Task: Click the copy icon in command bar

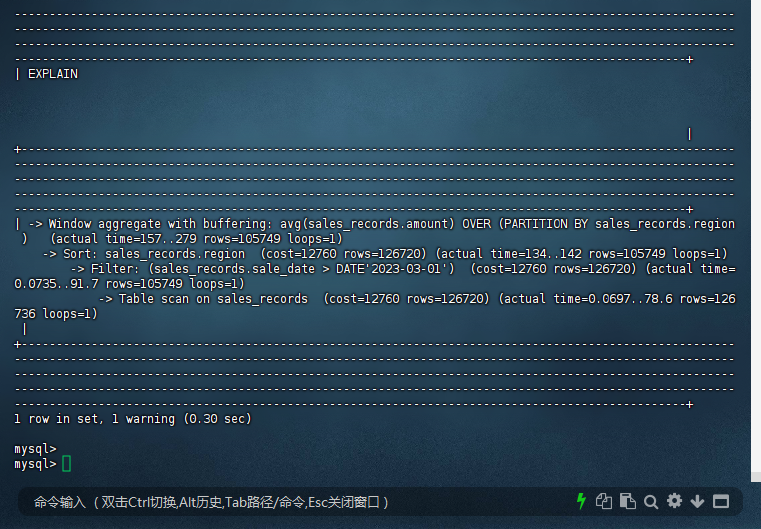Action: point(604,501)
